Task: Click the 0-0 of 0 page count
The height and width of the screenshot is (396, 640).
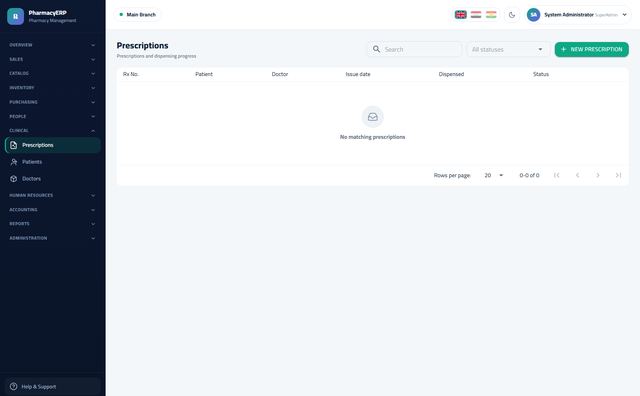Action: tap(529, 175)
